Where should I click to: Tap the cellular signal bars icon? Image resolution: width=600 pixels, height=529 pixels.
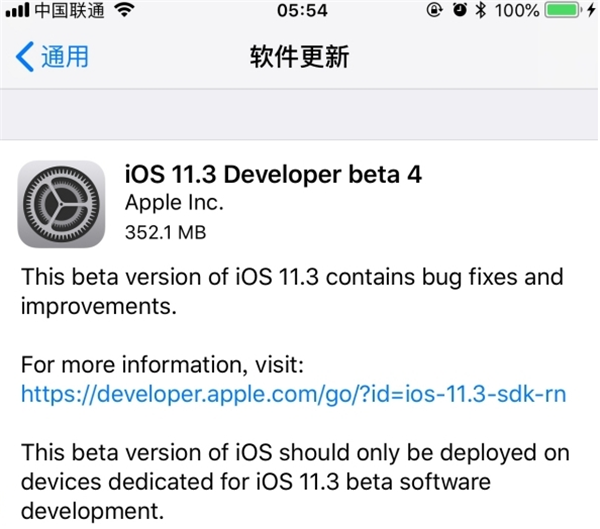point(14,12)
